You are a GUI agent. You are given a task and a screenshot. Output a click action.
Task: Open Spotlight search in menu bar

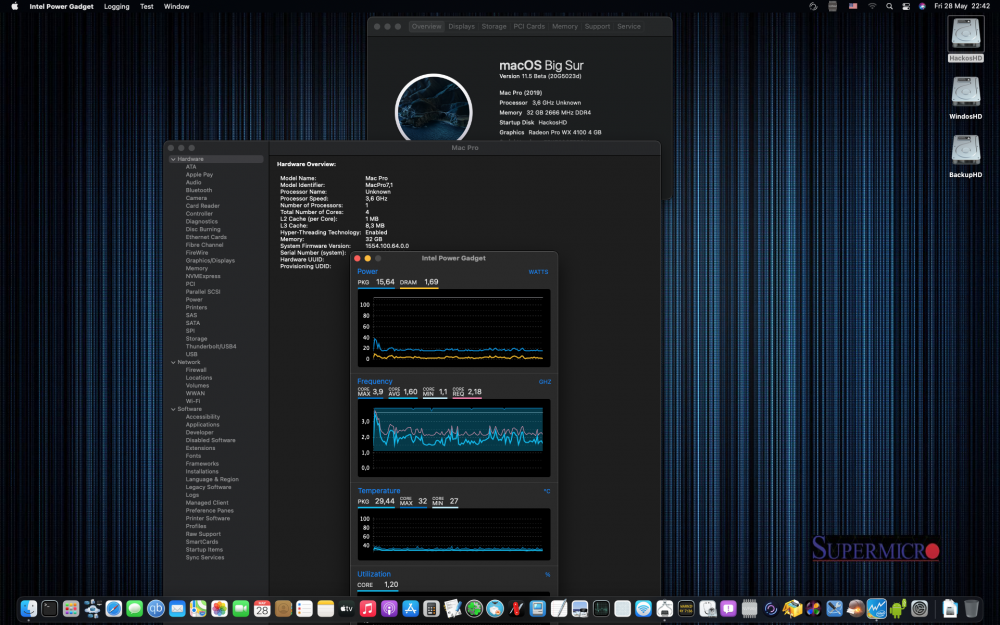tap(889, 6)
